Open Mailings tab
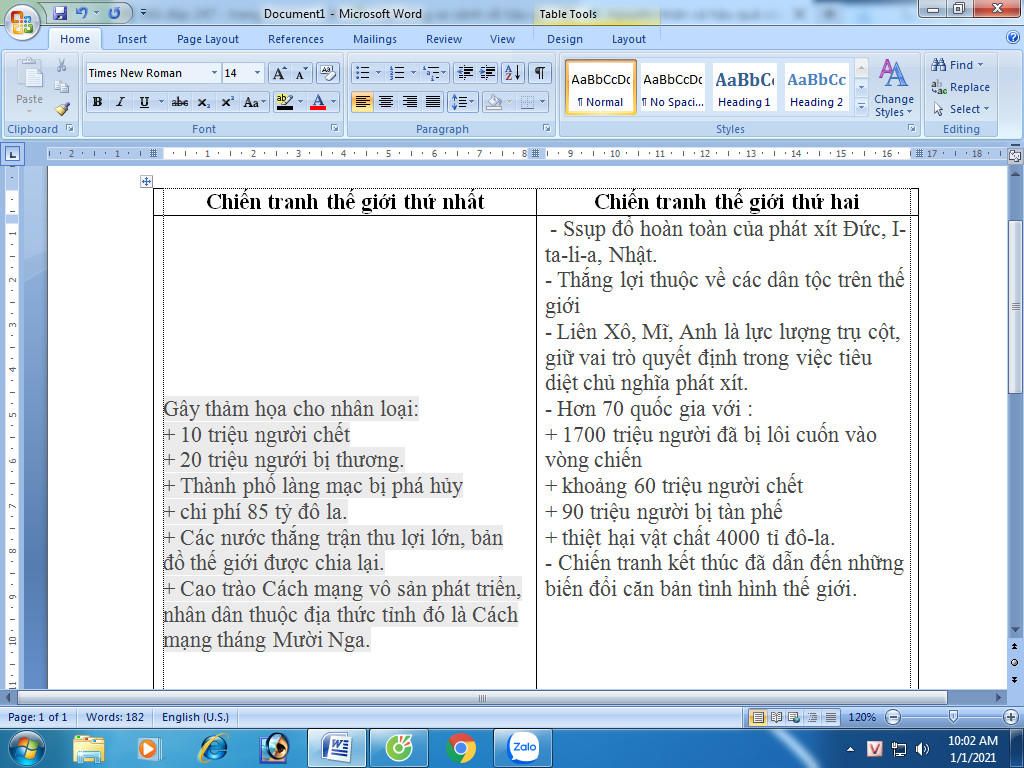Image resolution: width=1024 pixels, height=768 pixels. [375, 39]
